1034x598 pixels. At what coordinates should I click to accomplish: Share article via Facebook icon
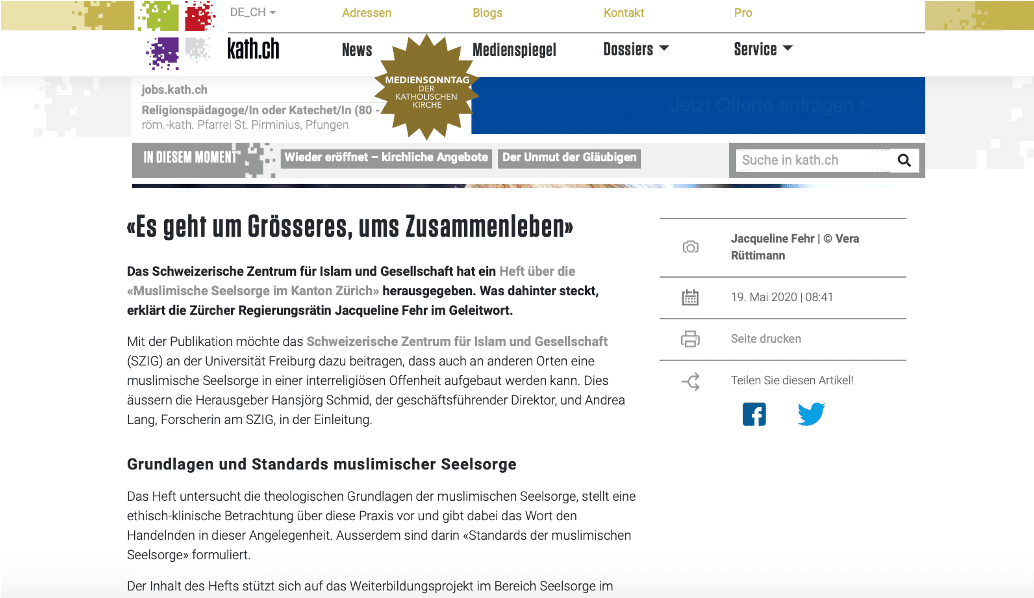point(754,414)
